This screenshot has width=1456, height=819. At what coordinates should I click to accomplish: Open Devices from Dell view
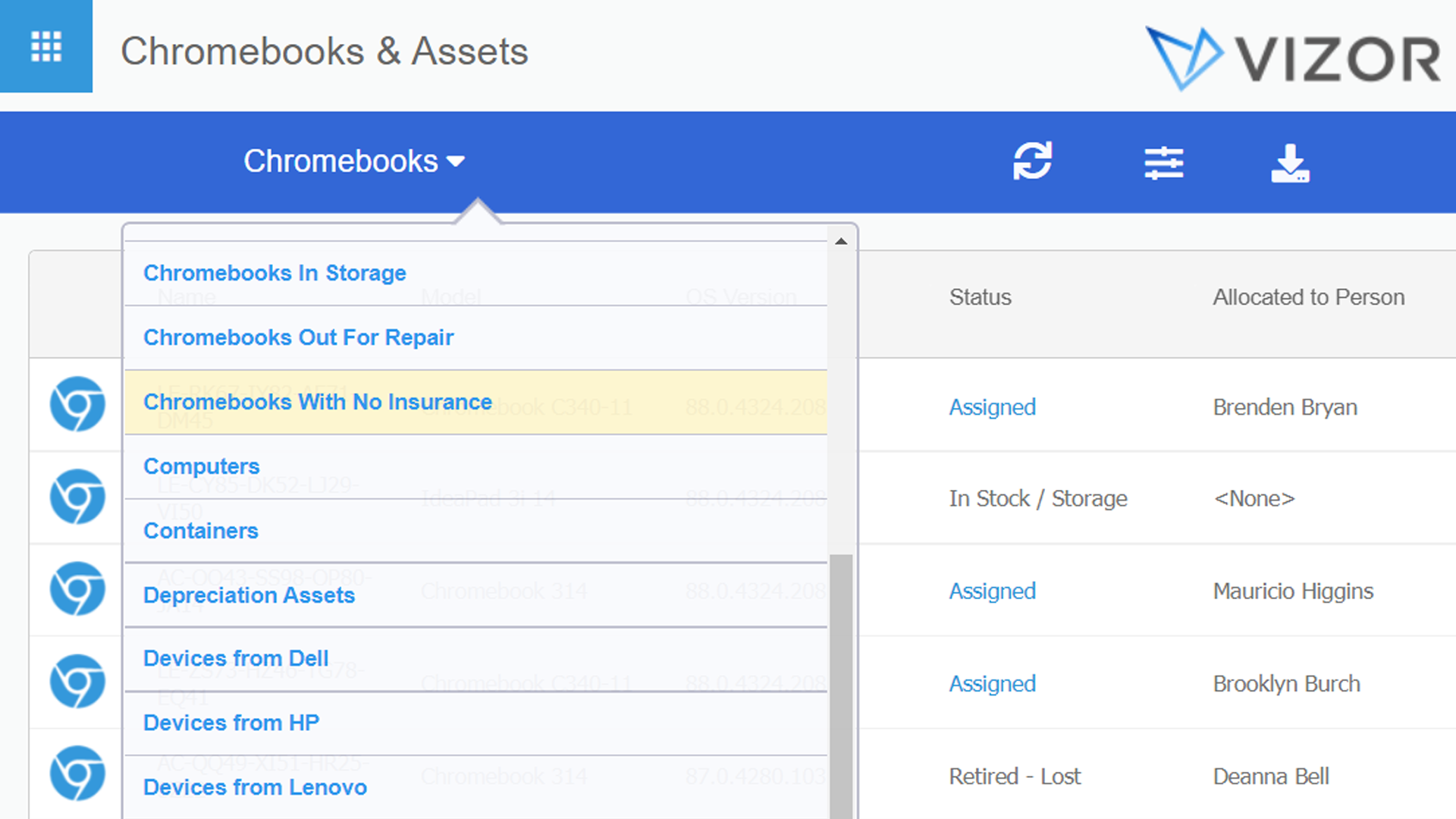pos(475,659)
